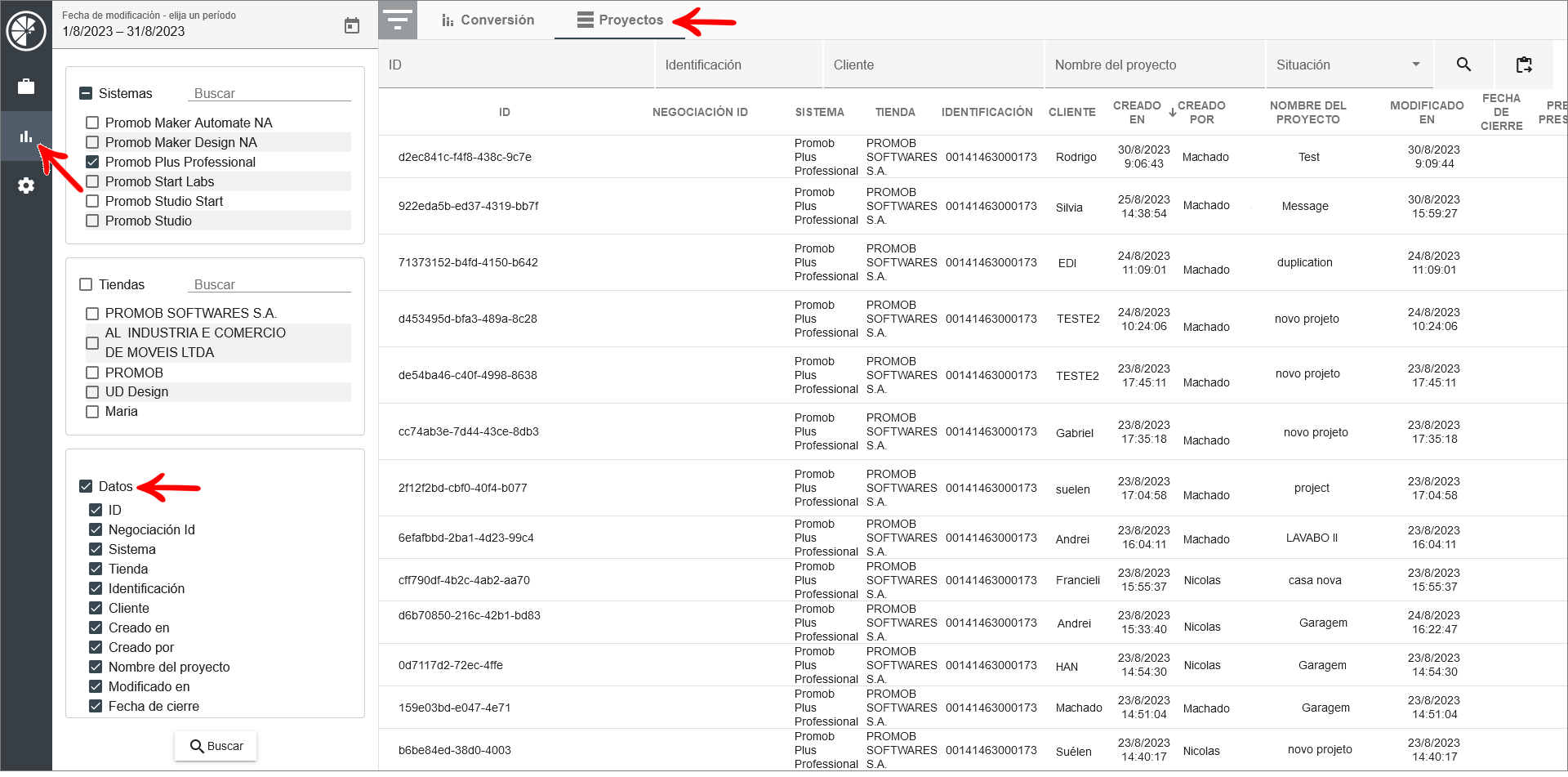Open the bar chart reports section

[26, 136]
